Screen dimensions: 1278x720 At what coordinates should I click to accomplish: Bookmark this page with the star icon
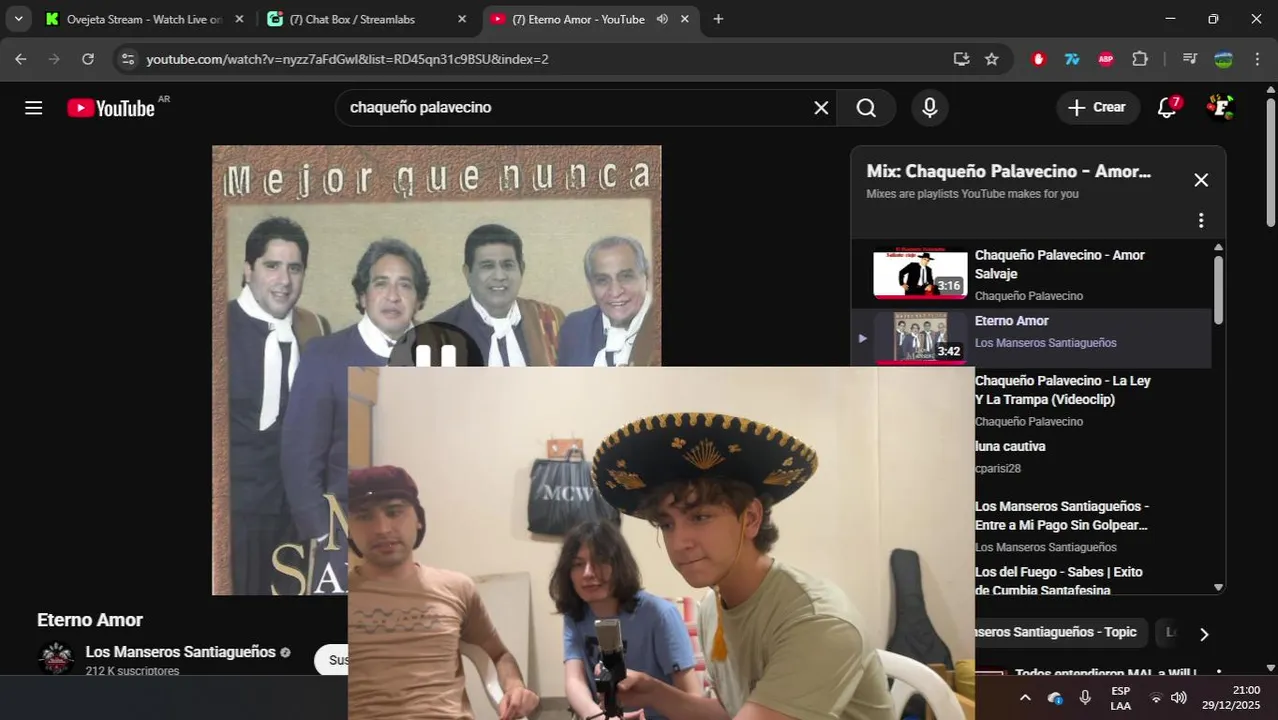tap(992, 59)
